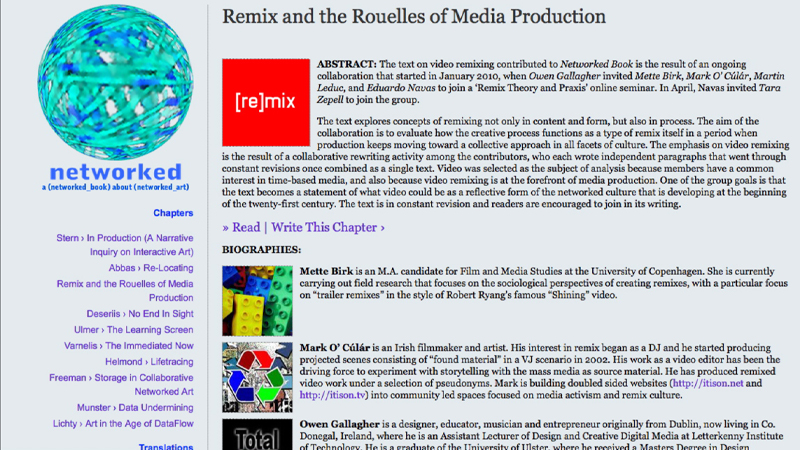This screenshot has height=450, width=800.
Task: Click the networked globe logo
Action: click(x=115, y=82)
